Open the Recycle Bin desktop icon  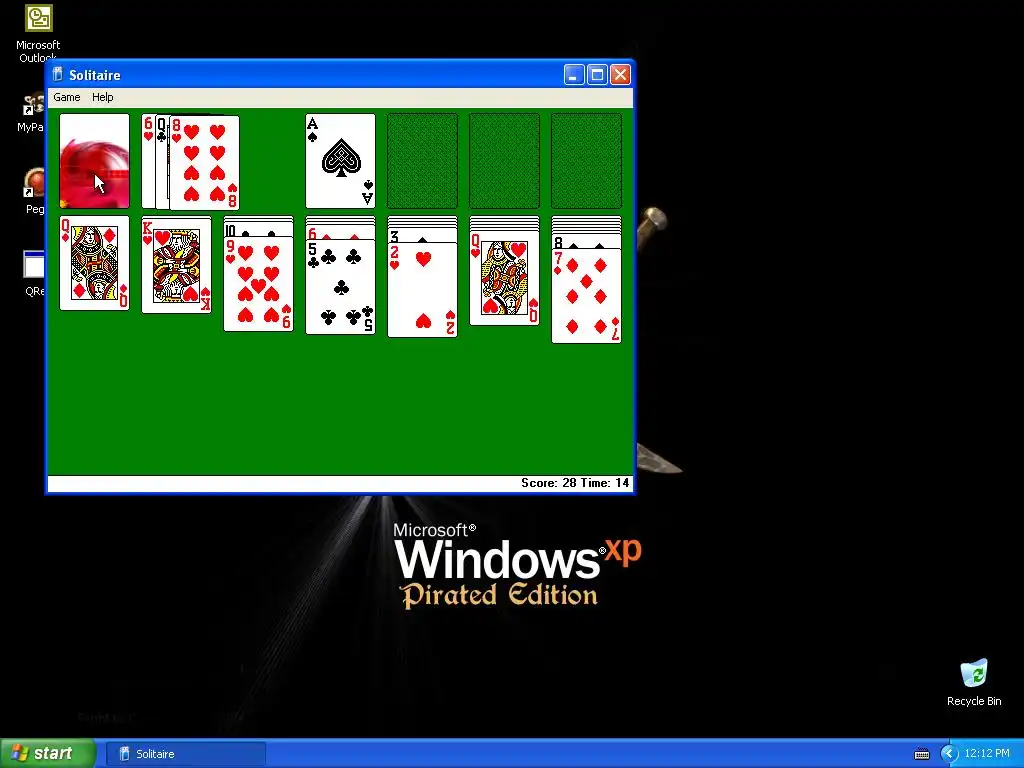tap(974, 682)
